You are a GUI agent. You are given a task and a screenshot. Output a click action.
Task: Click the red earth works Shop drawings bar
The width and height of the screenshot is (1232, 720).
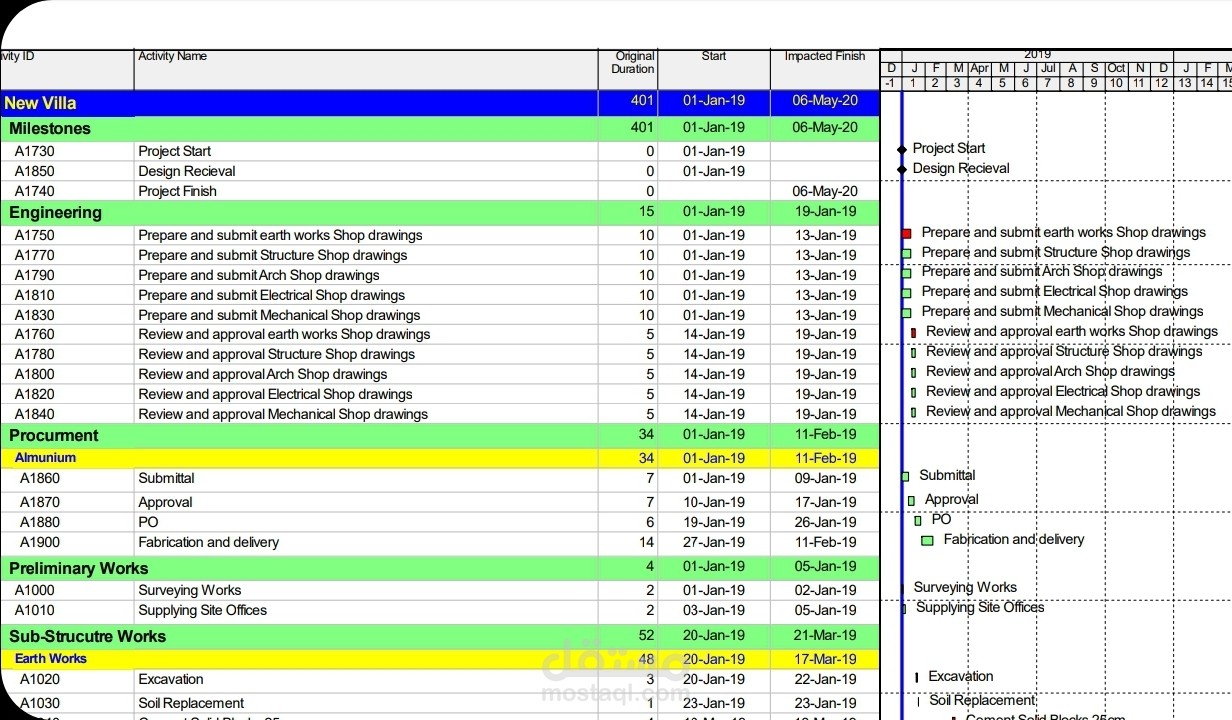pos(908,232)
